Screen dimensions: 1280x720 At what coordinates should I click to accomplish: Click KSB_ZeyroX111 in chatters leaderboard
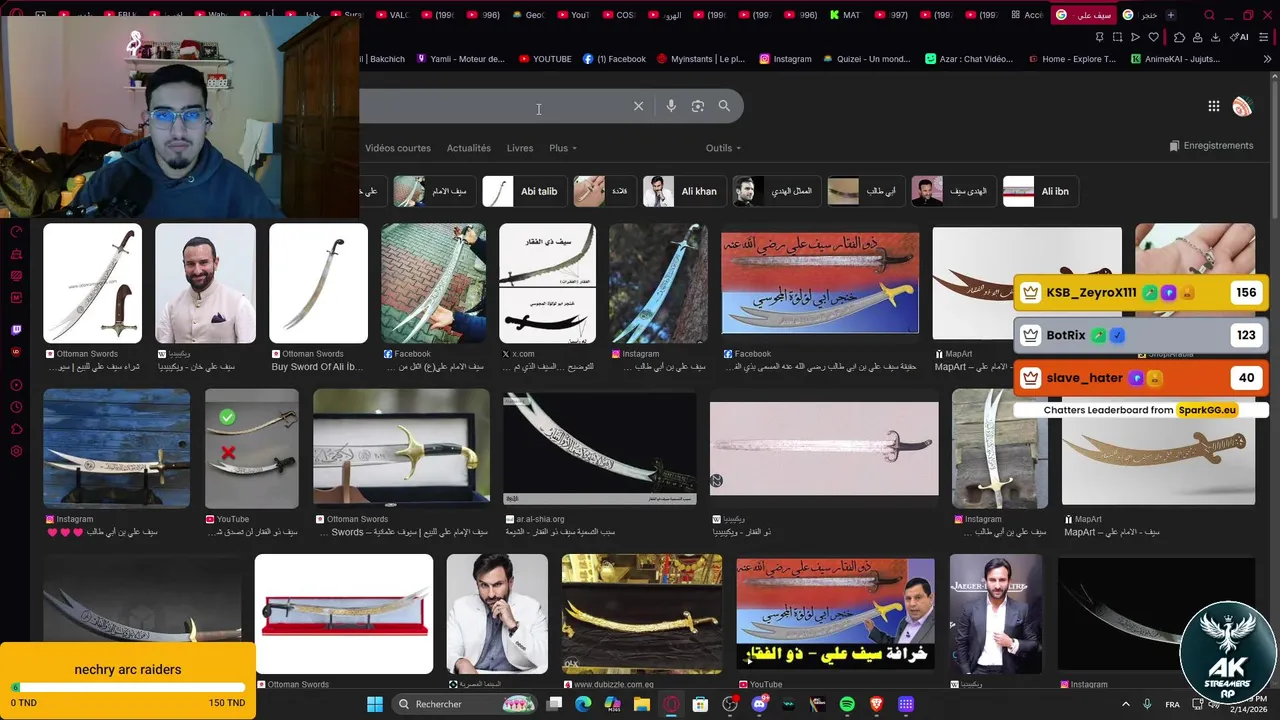pos(1141,293)
